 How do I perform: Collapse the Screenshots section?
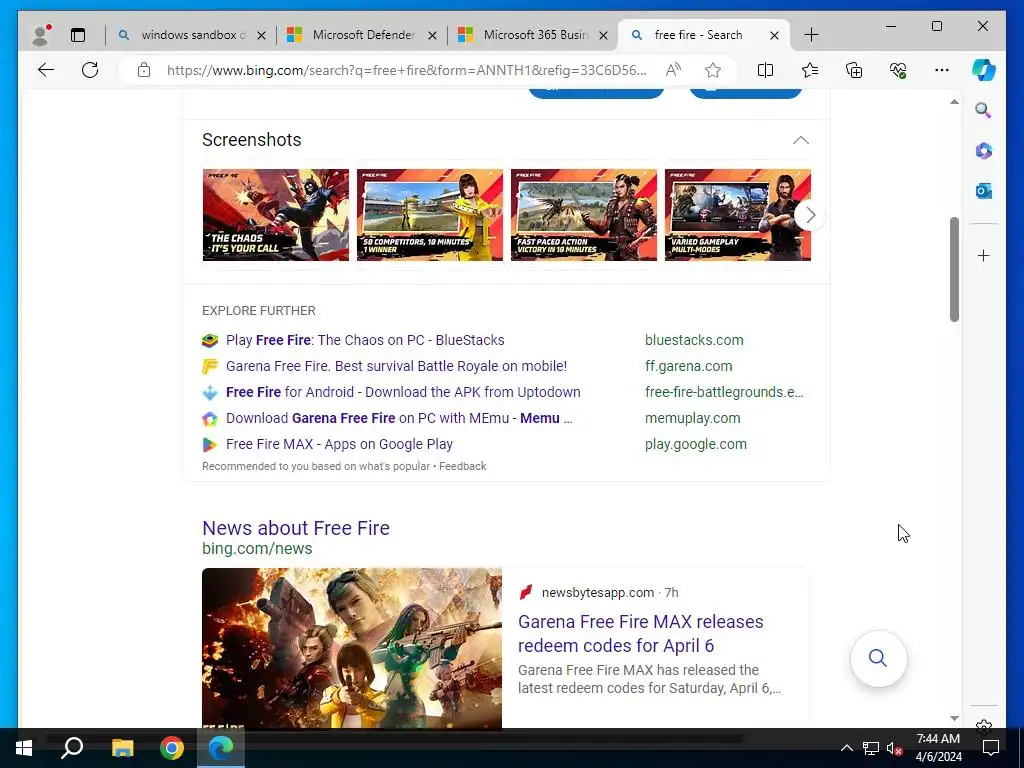(801, 140)
